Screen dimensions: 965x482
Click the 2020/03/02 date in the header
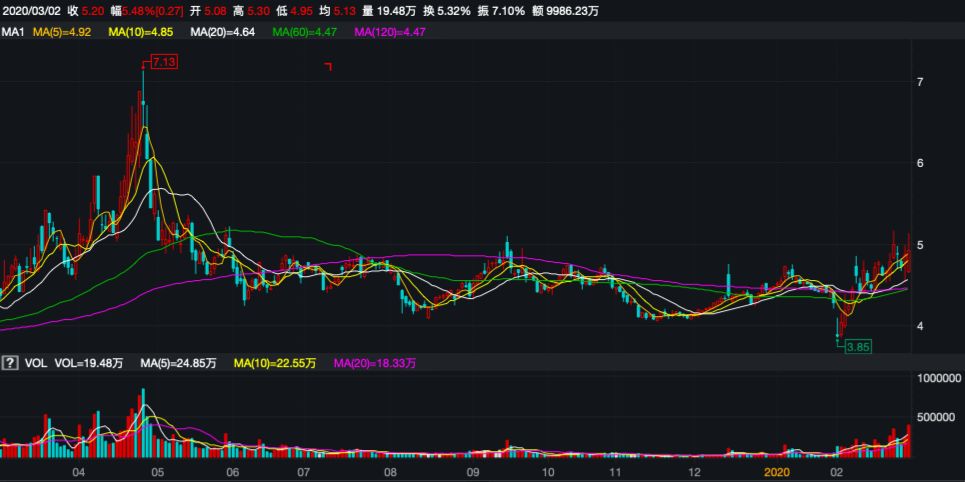[x=32, y=10]
